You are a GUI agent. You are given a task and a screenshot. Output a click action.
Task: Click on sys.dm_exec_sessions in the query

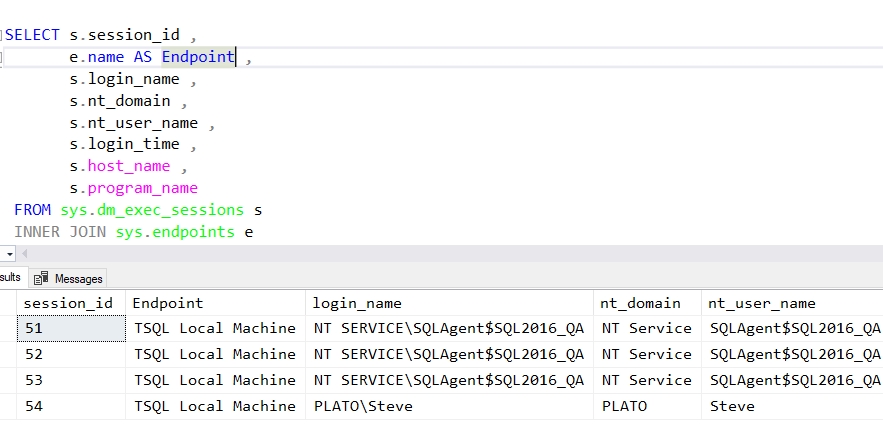point(150,210)
